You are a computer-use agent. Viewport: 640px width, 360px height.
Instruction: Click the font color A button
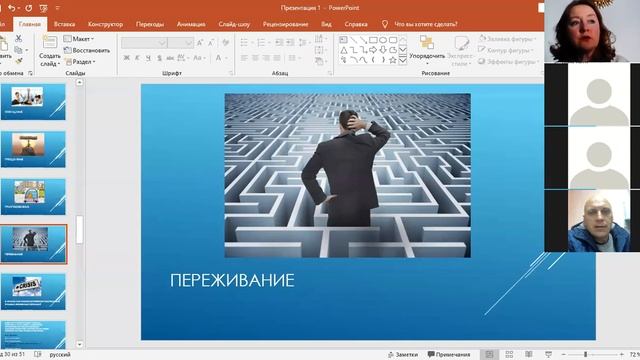pyautogui.click(x=218, y=58)
